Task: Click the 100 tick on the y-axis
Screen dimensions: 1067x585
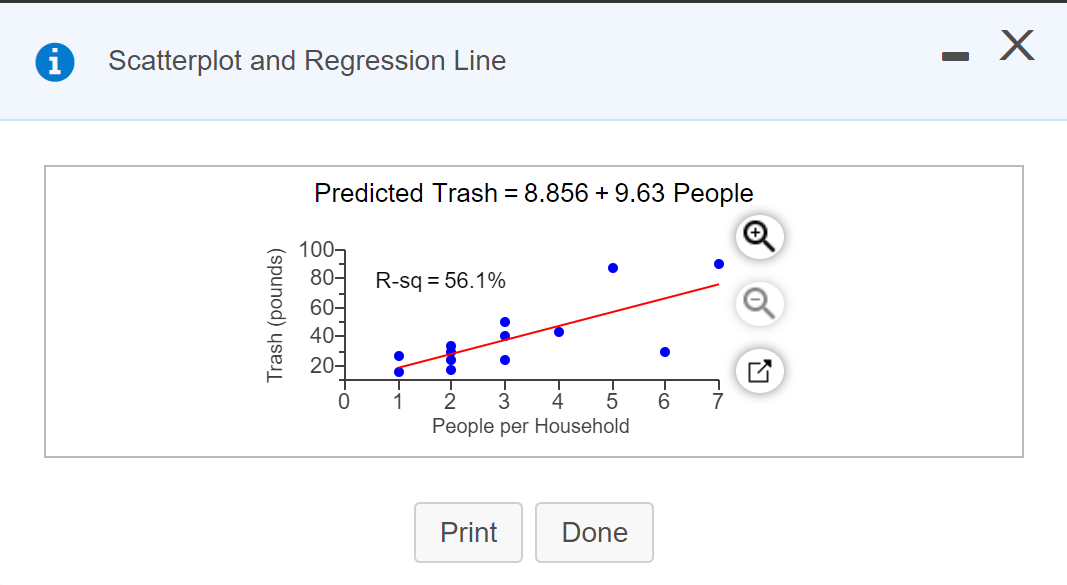Action: pos(316,250)
